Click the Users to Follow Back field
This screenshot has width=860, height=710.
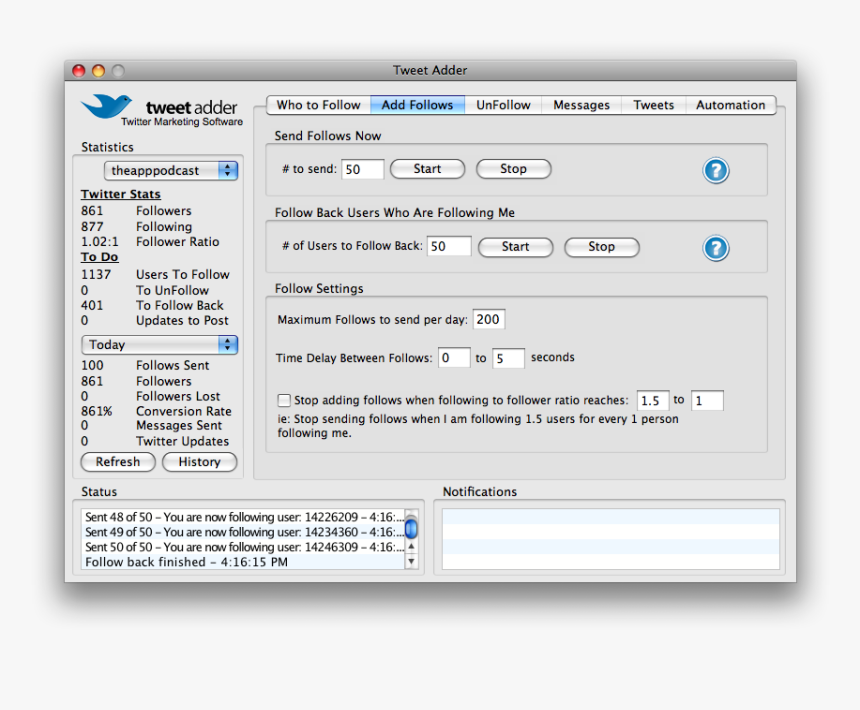449,246
